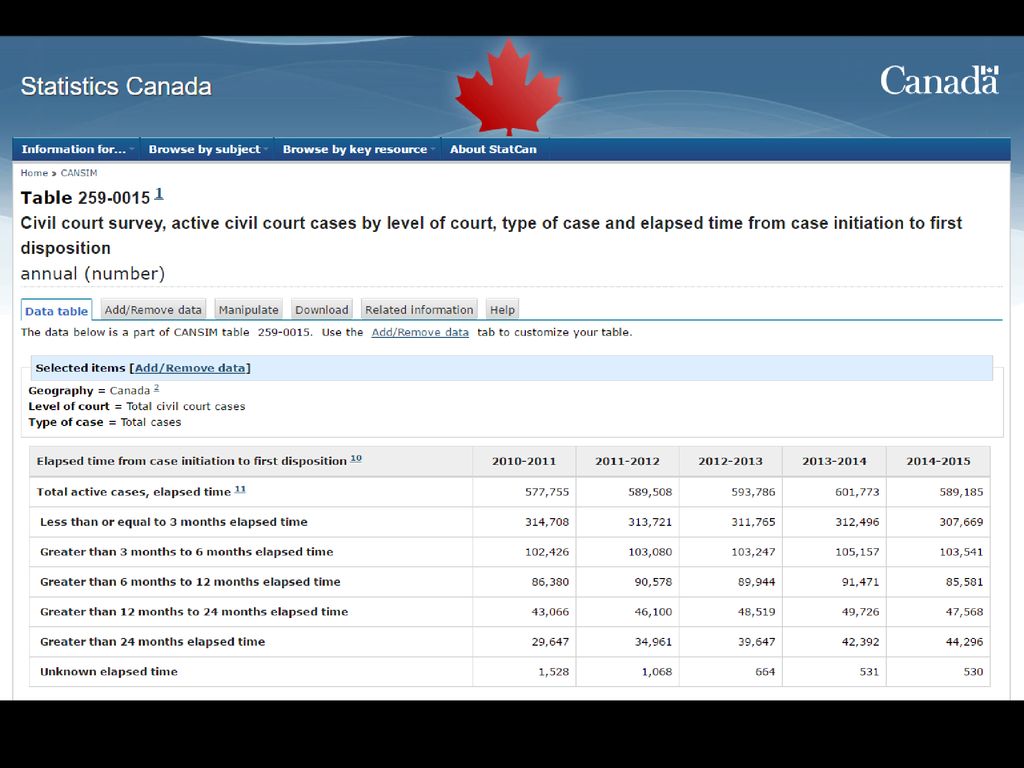Open footnote 1 next to Table 259-0015
The width and height of the screenshot is (1024, 768).
pos(159,194)
